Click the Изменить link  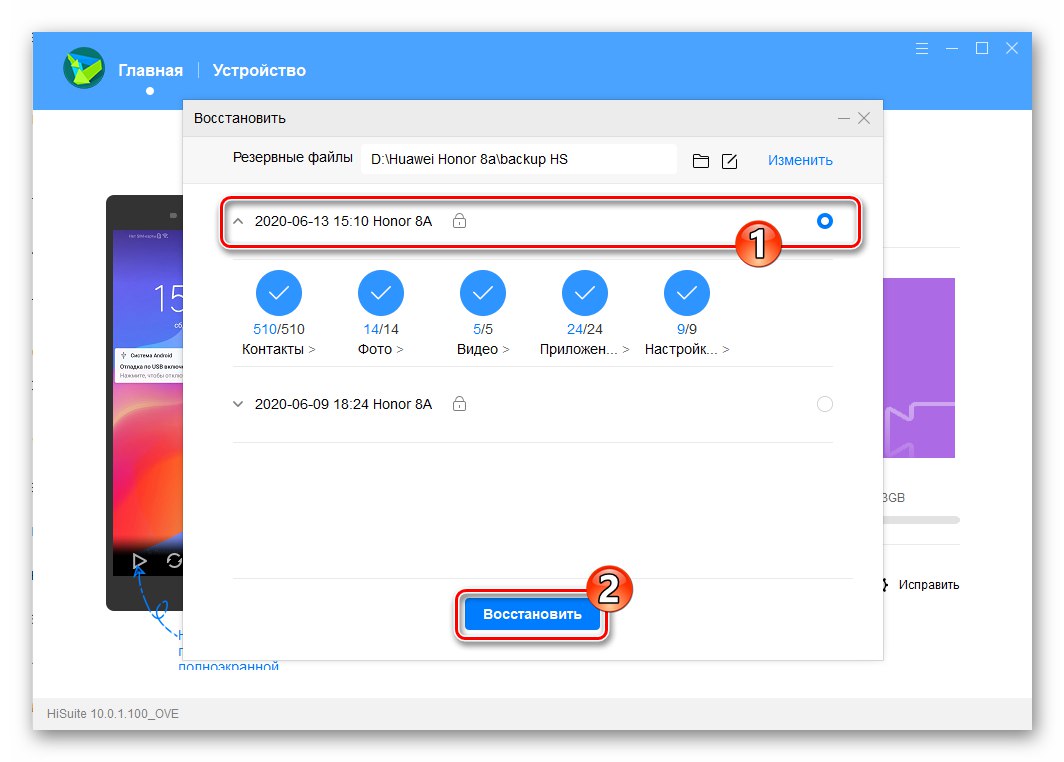(x=800, y=160)
